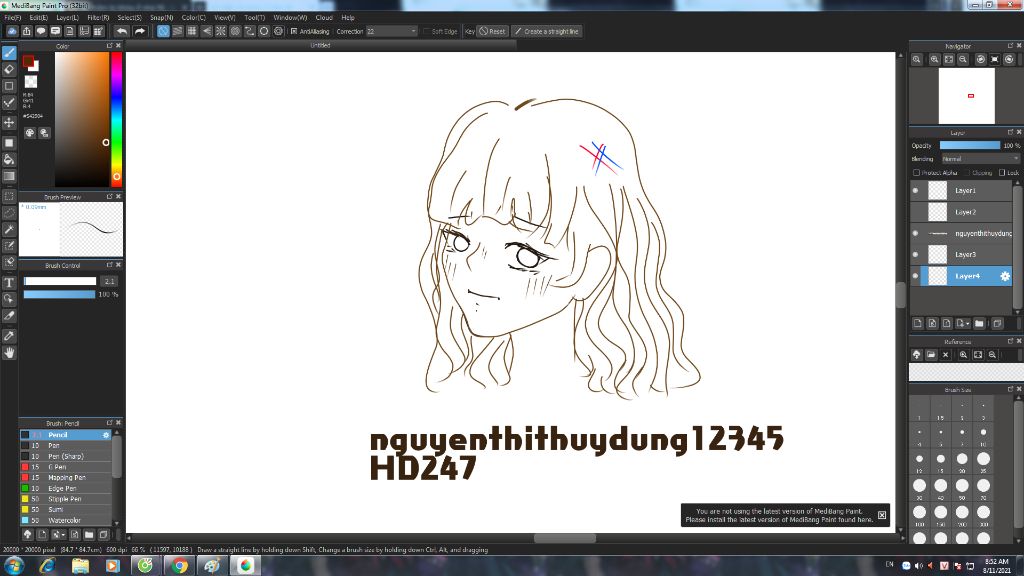Create a layer folder in the Layer panel
This screenshot has width=1024, height=576.
click(x=979, y=323)
